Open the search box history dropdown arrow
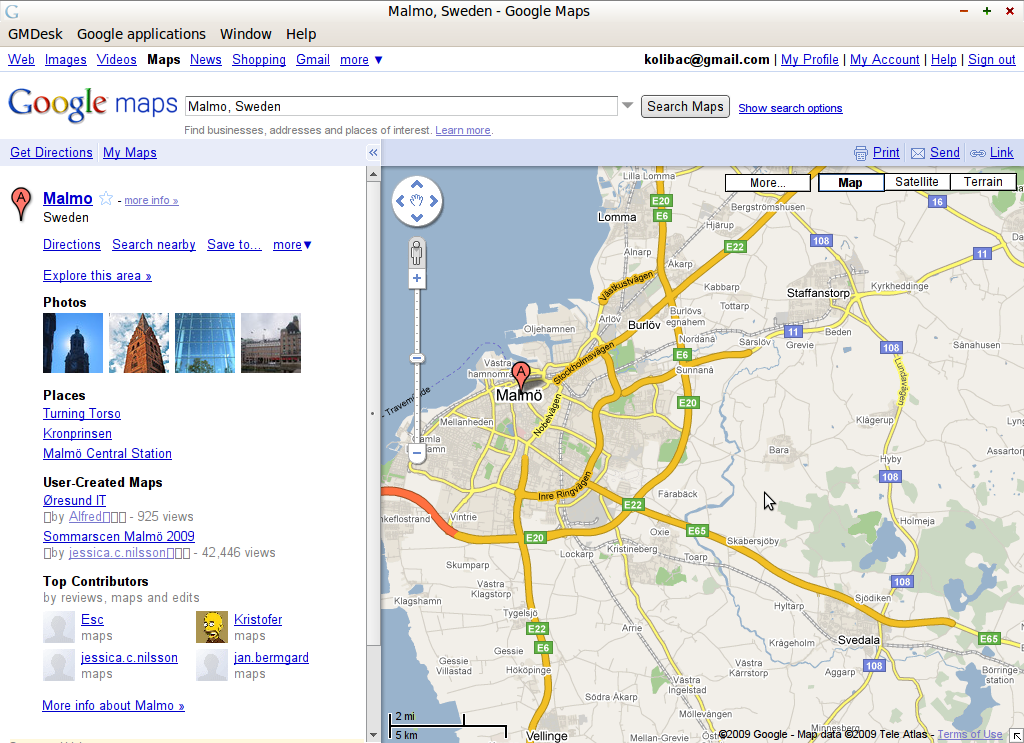1024x743 pixels. pyautogui.click(x=628, y=105)
